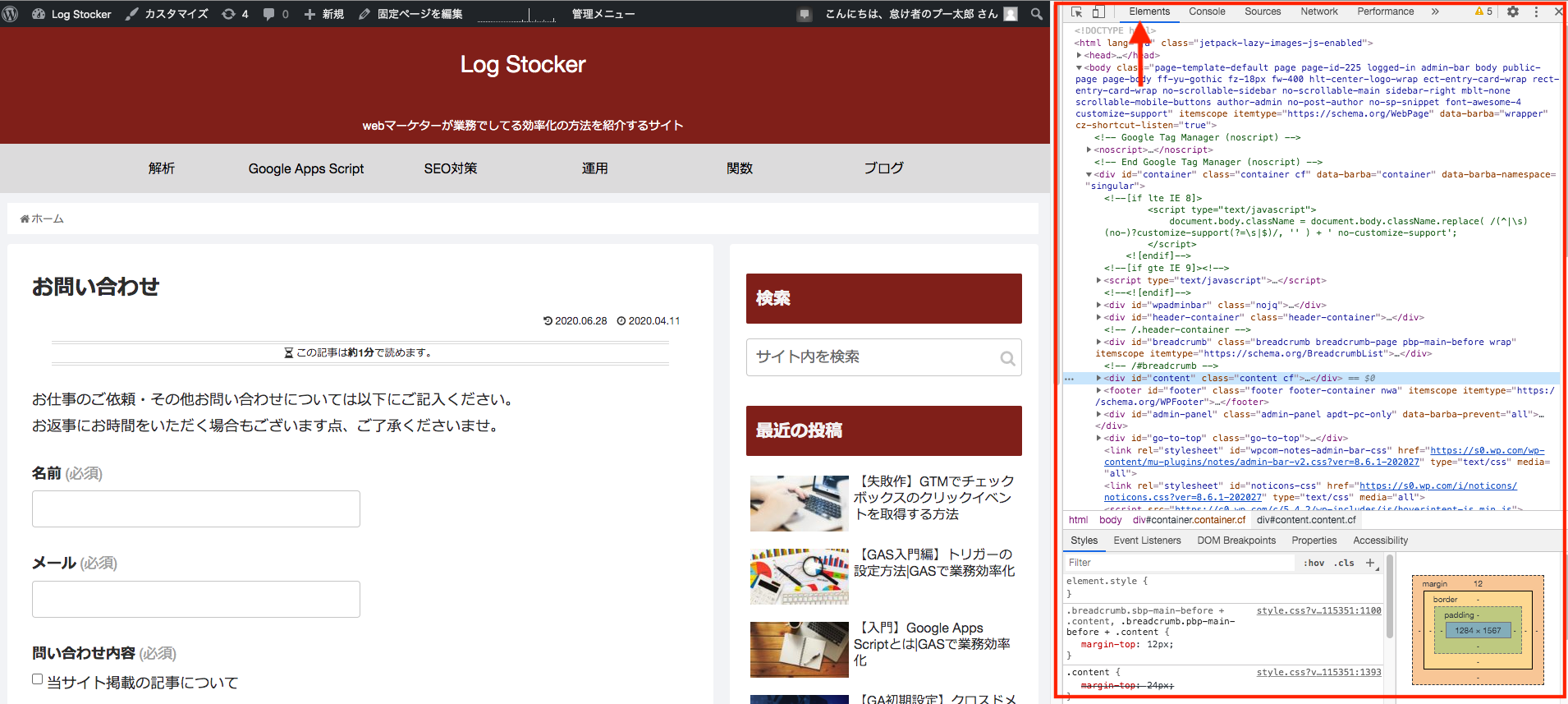Expand the selected div#content node

[1099, 378]
